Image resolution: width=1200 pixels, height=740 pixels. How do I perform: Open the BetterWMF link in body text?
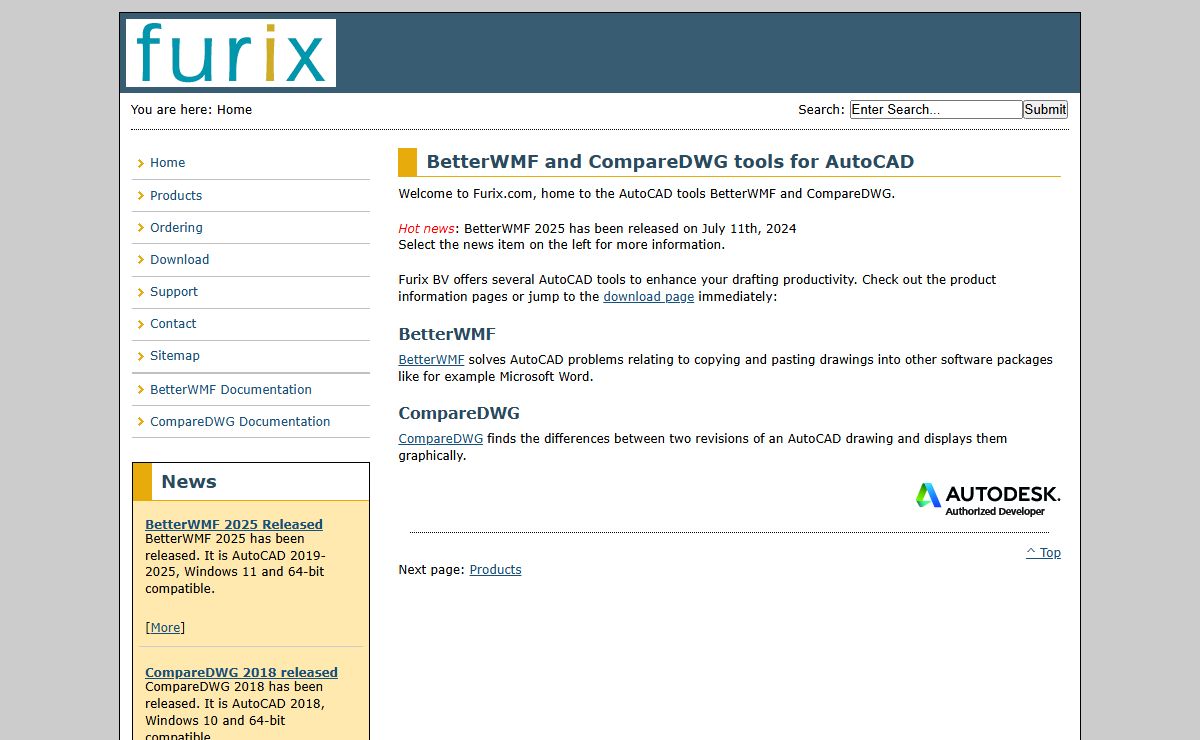431,360
